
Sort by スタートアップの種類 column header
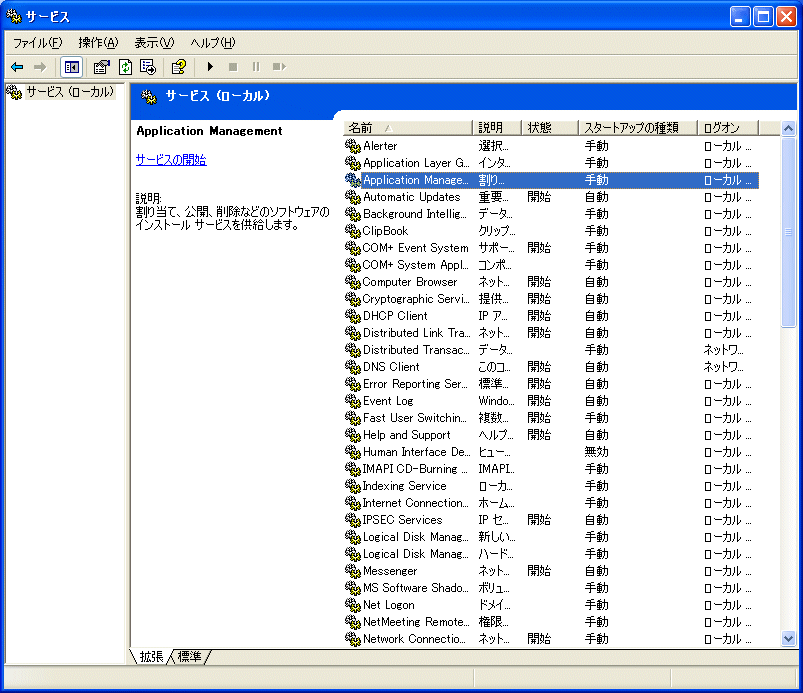638,128
